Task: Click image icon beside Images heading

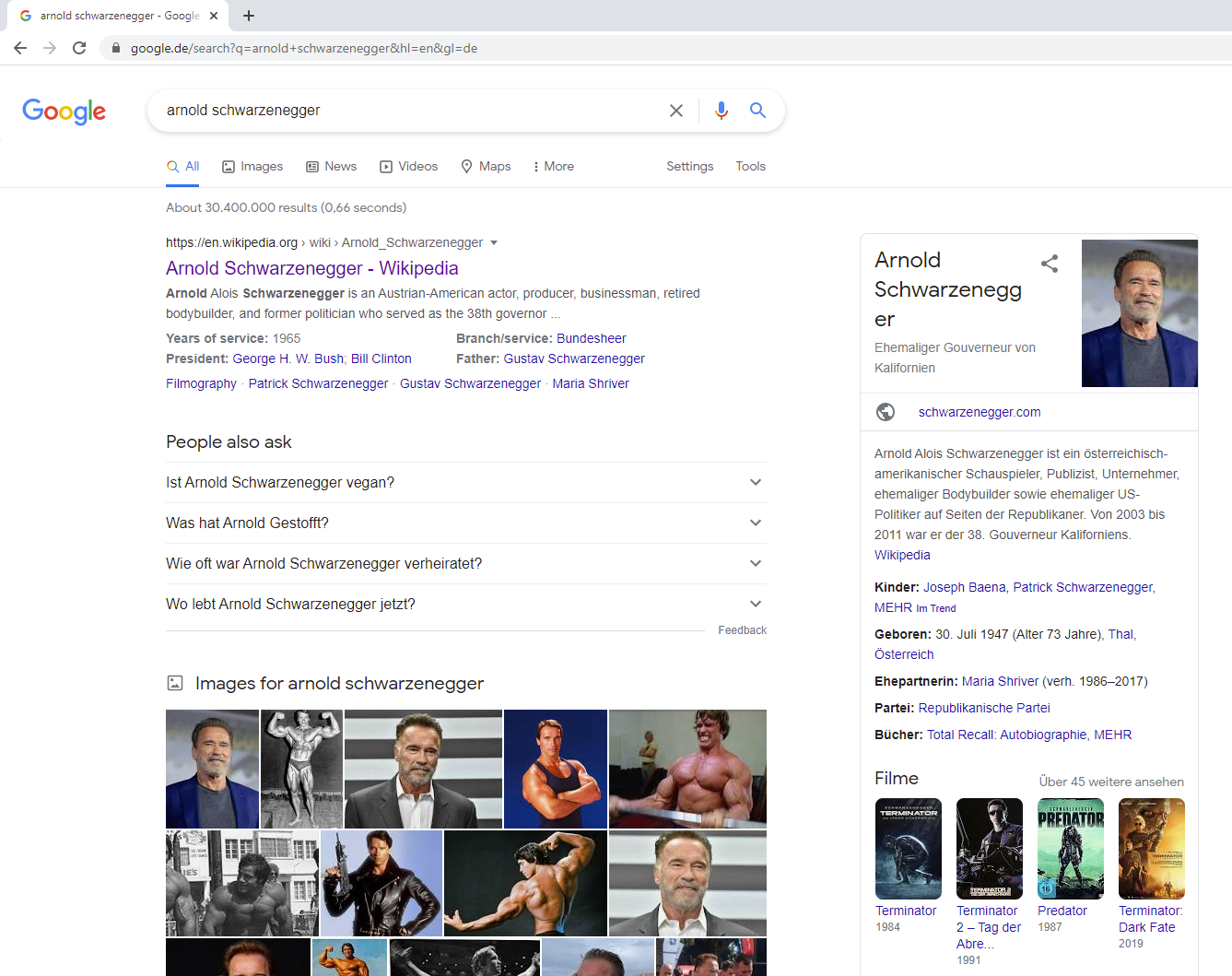Action: click(175, 683)
